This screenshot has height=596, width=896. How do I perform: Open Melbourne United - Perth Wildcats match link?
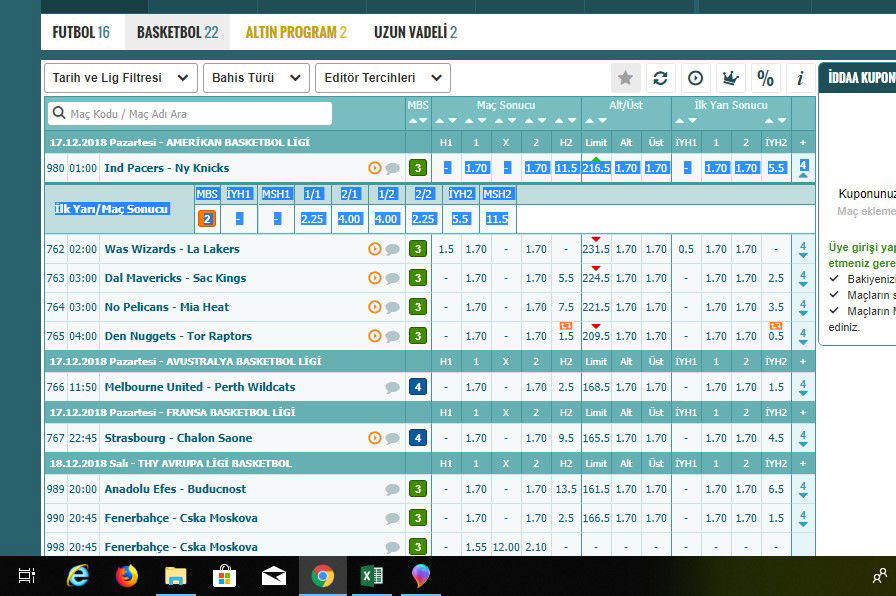pos(200,387)
